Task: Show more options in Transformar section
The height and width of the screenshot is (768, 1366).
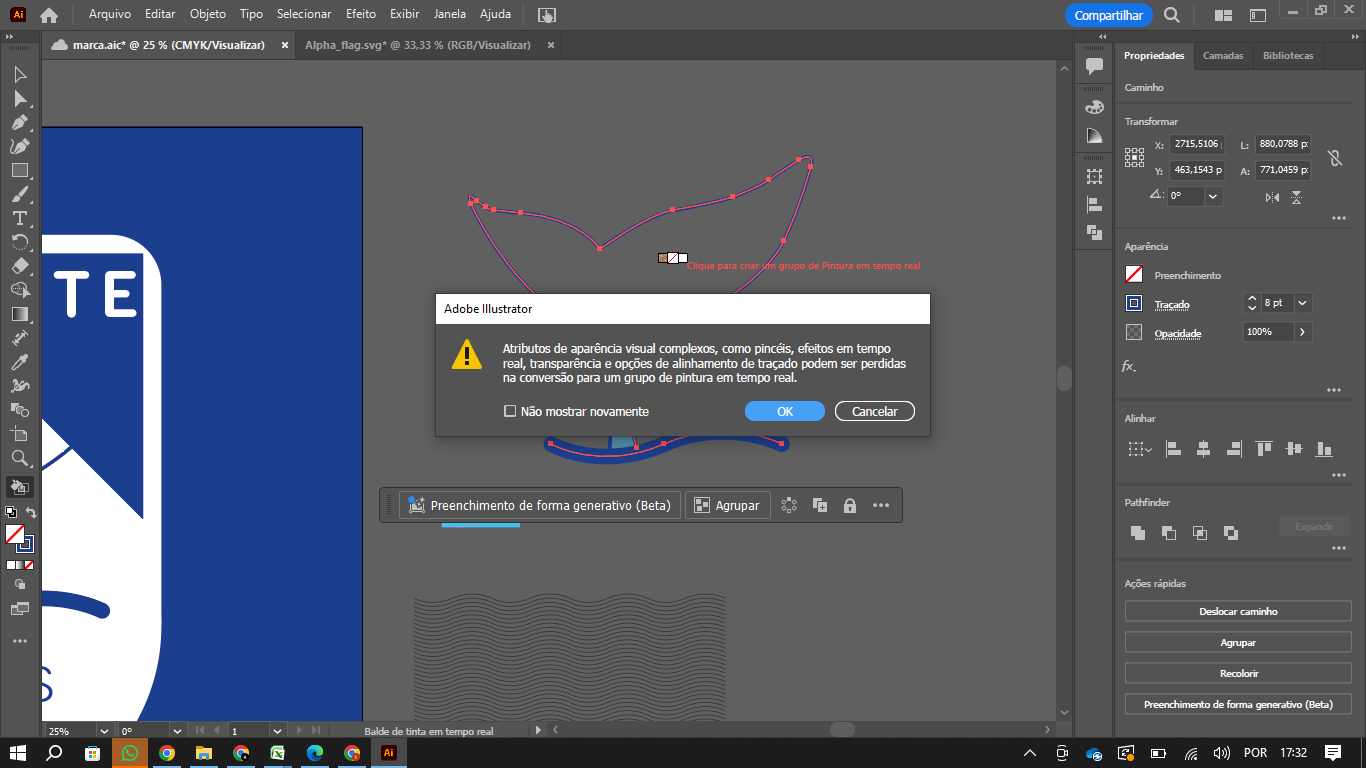Action: click(1338, 218)
